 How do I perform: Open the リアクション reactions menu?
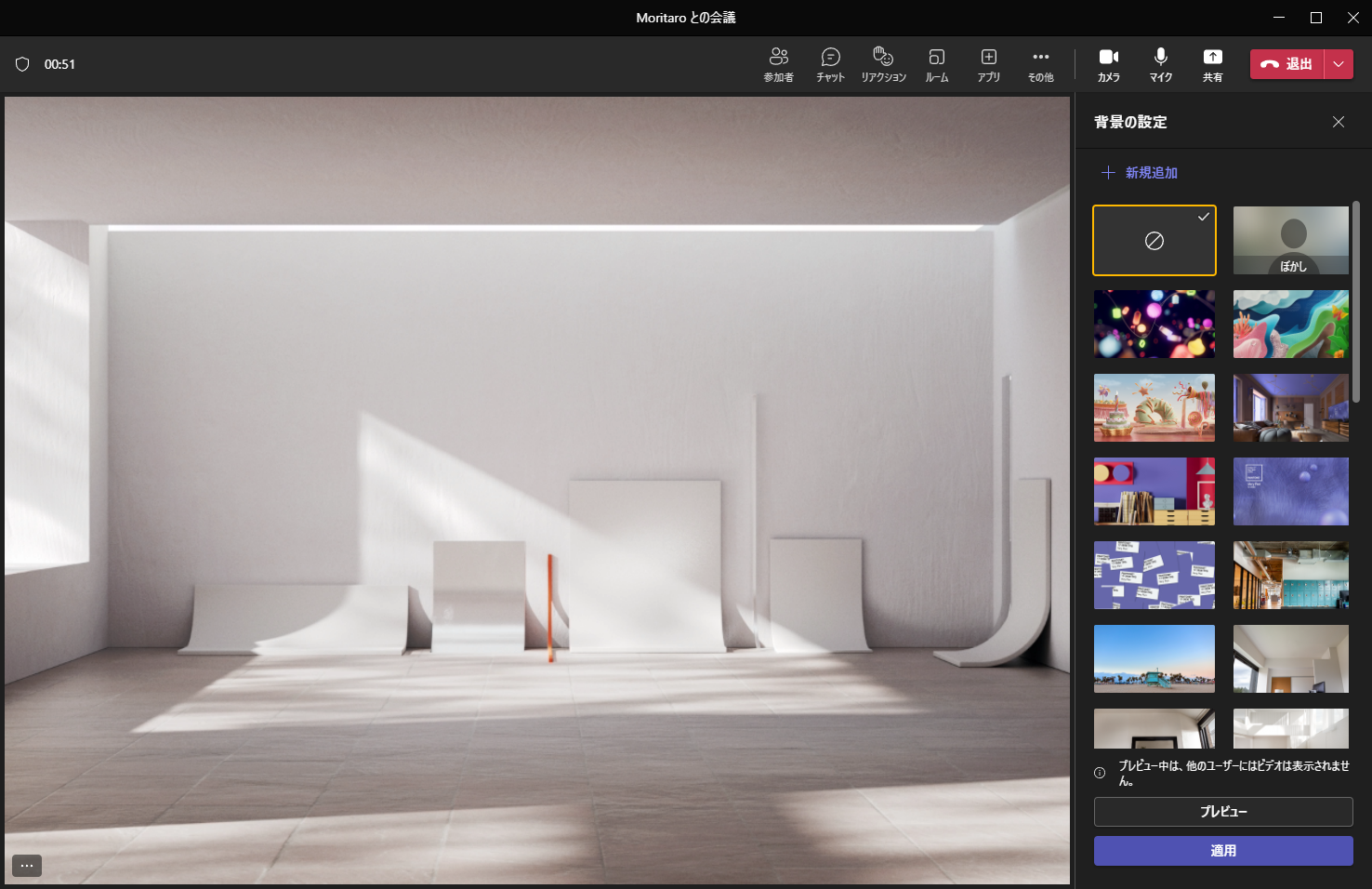883,64
